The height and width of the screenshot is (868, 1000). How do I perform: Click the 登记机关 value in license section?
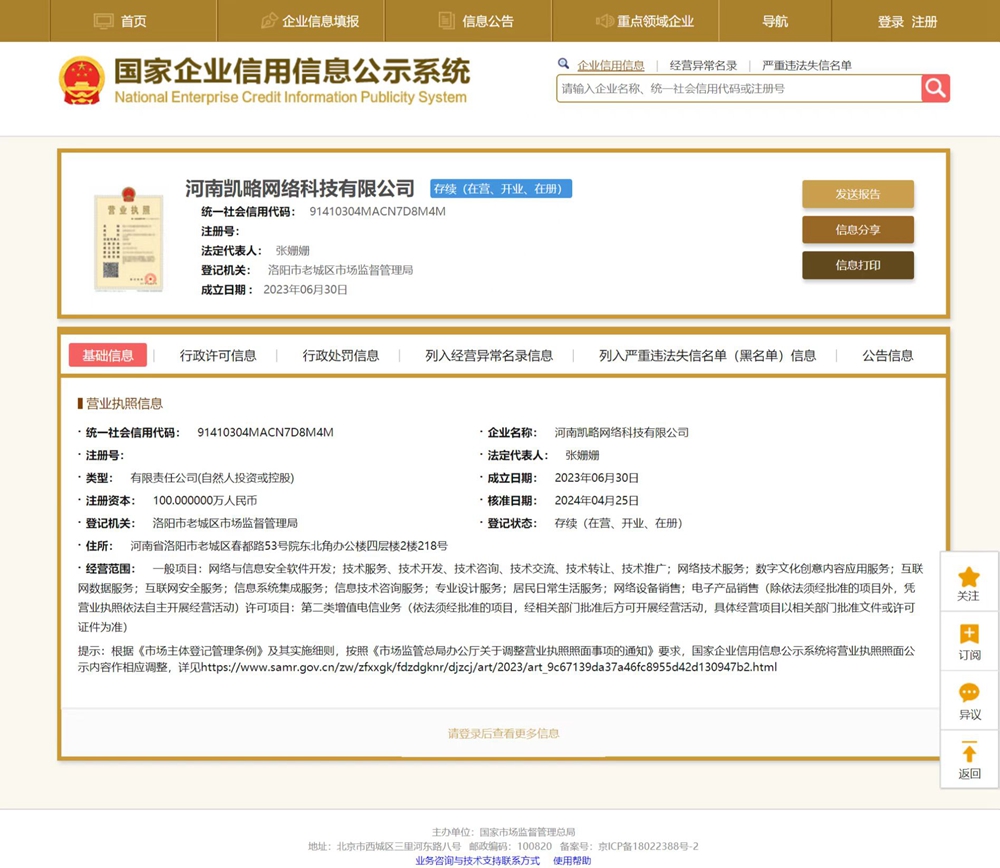coord(225,523)
